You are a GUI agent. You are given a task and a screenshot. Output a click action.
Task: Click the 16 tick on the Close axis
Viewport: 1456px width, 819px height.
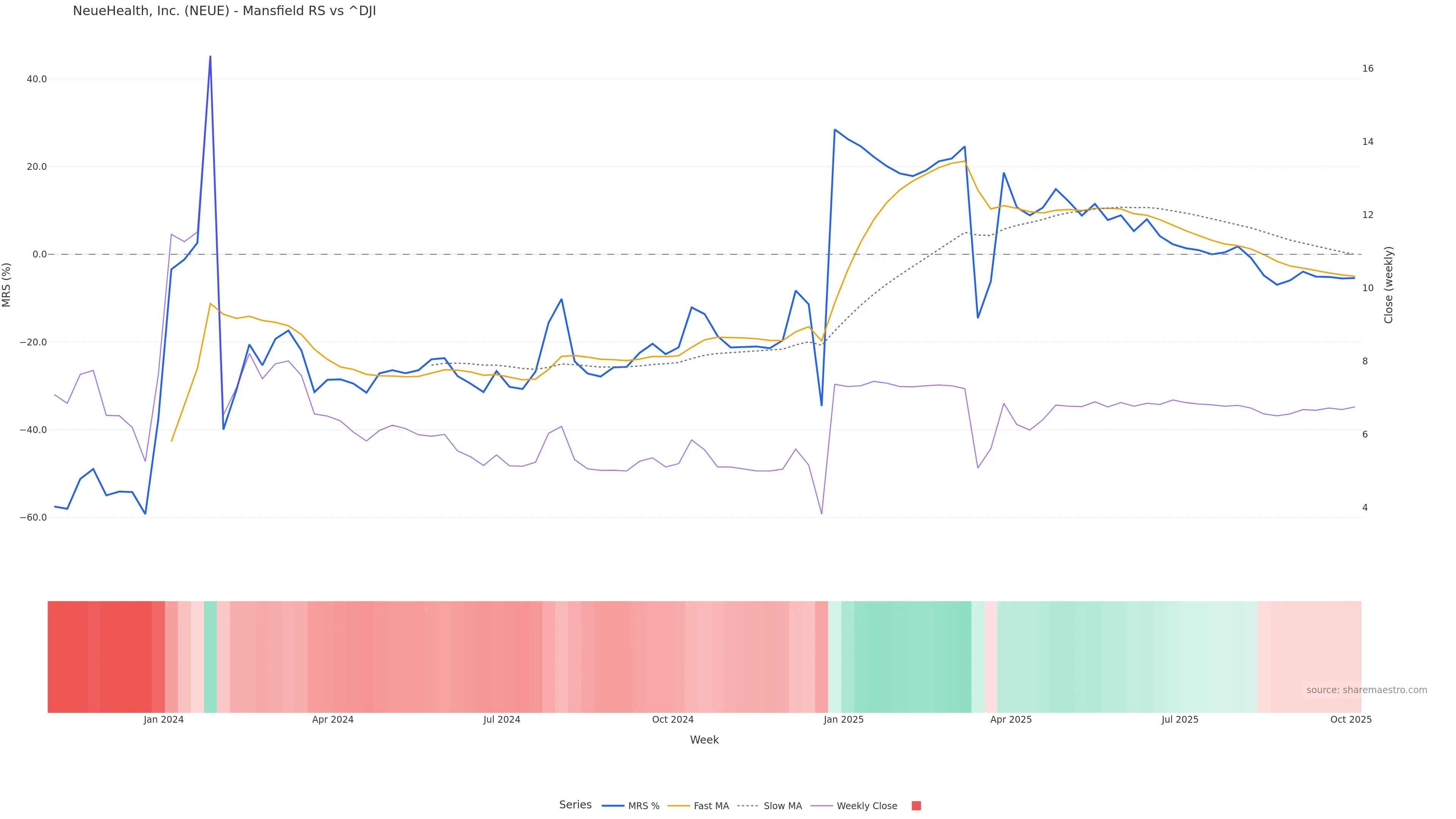[x=1368, y=68]
